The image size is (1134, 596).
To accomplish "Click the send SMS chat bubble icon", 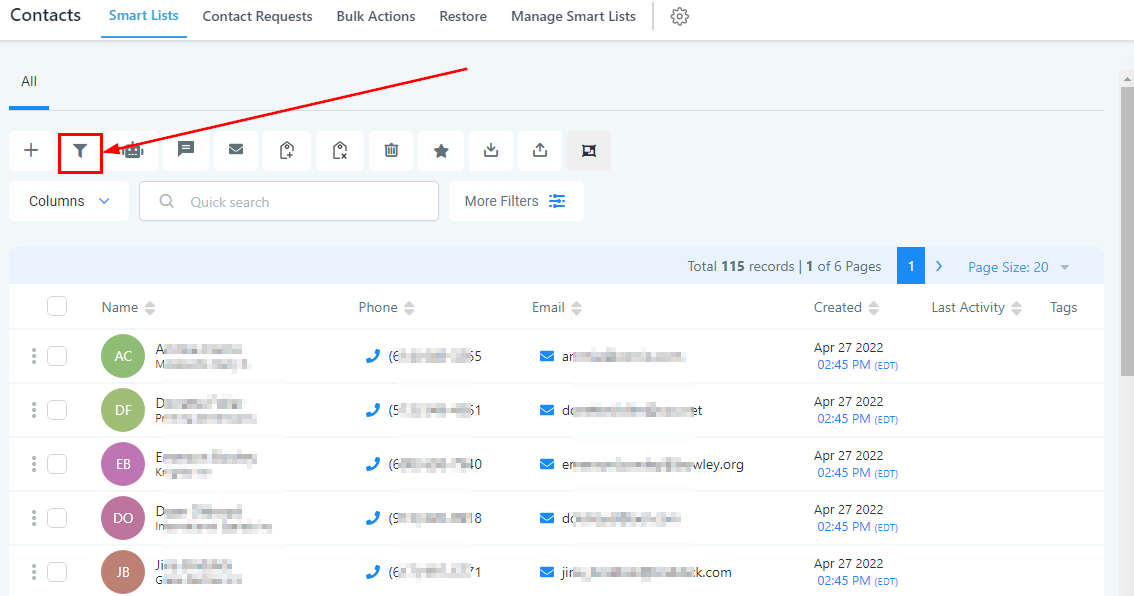I will 186,150.
